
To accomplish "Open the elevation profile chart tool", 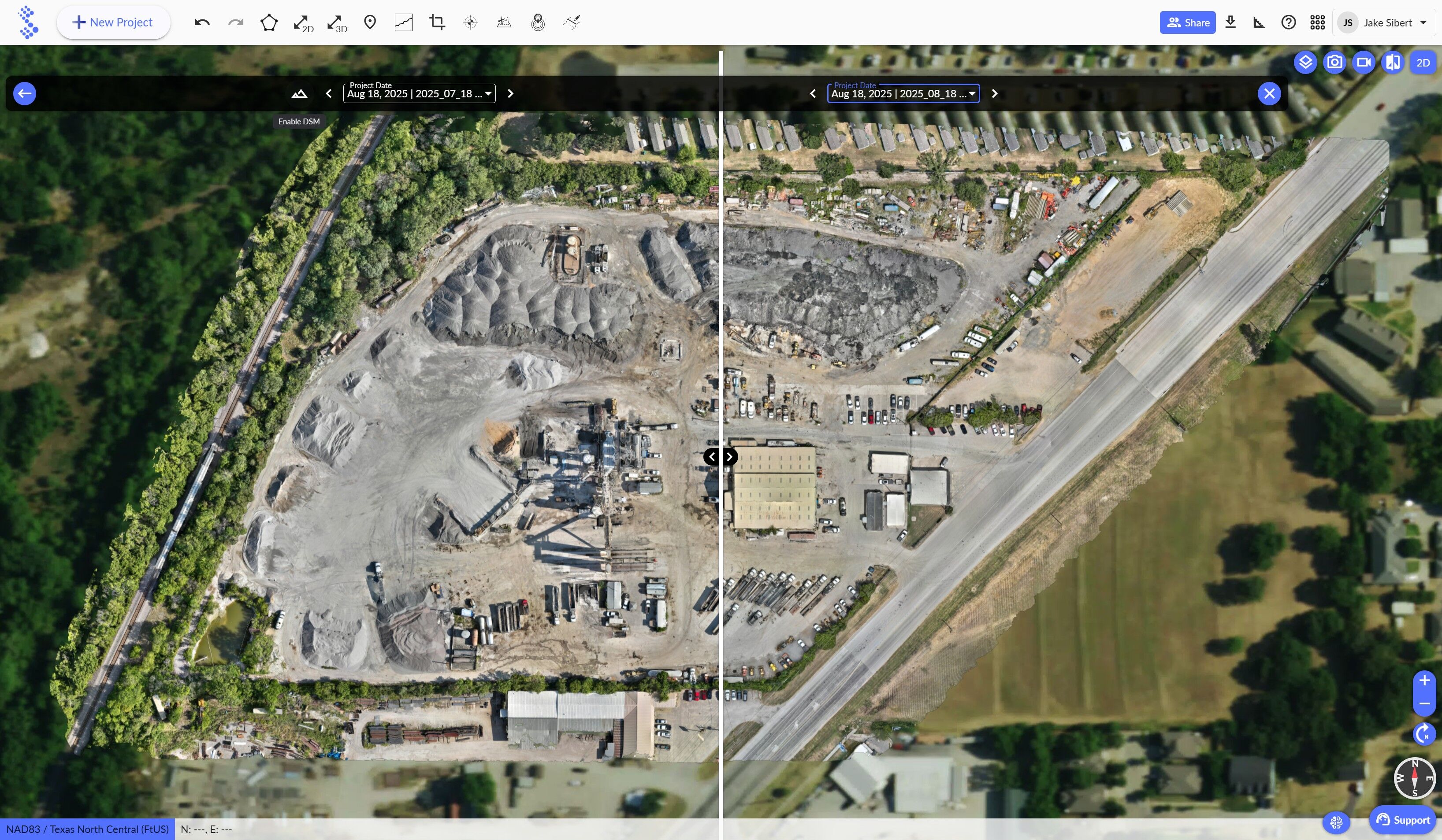I will tap(403, 22).
